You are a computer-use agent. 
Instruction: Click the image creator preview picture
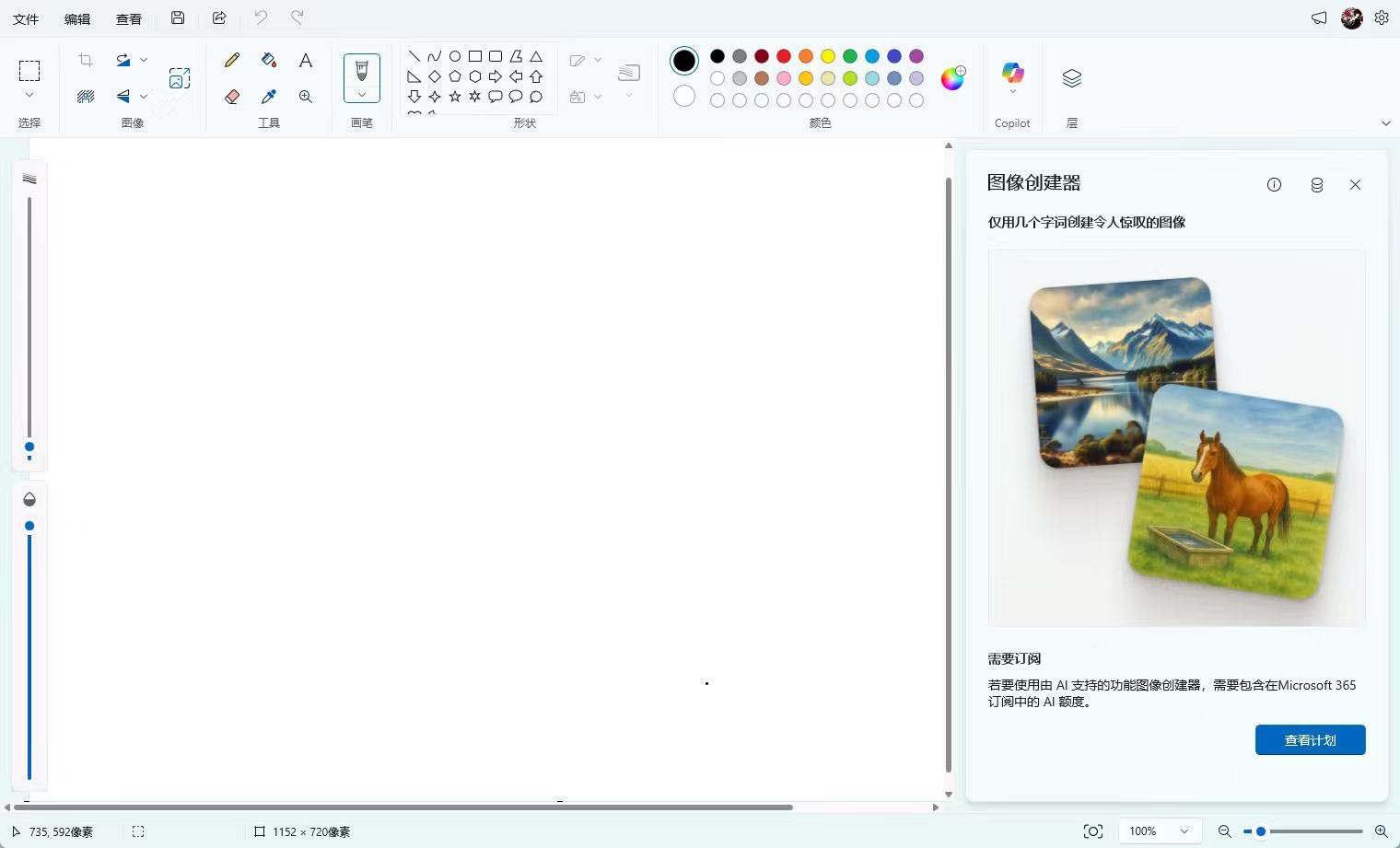1176,438
